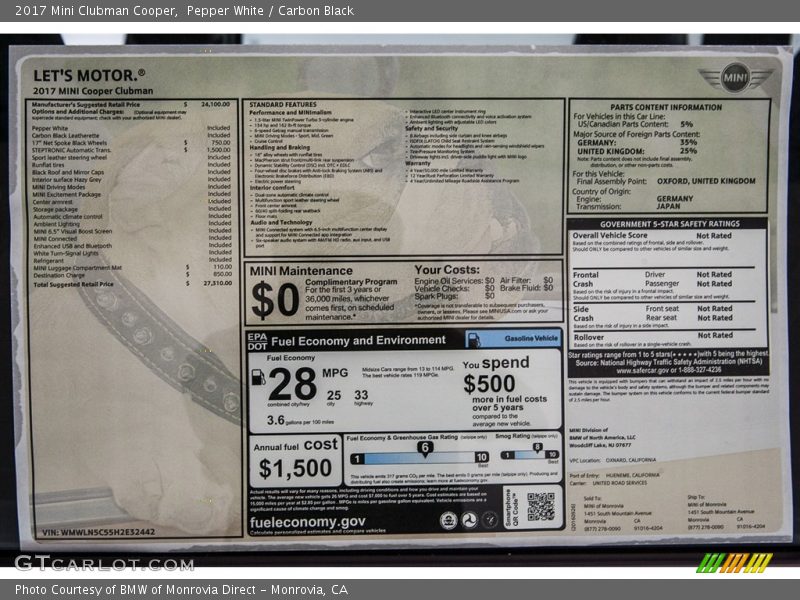The image size is (800, 600).
Task: Click the 'Handling and Braking' heading
Action: click(x=279, y=147)
